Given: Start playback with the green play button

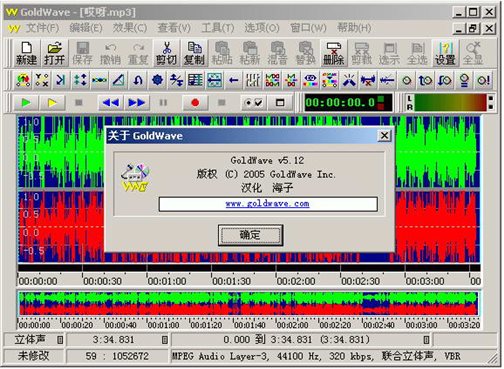Looking at the screenshot, I should pyautogui.click(x=26, y=103).
